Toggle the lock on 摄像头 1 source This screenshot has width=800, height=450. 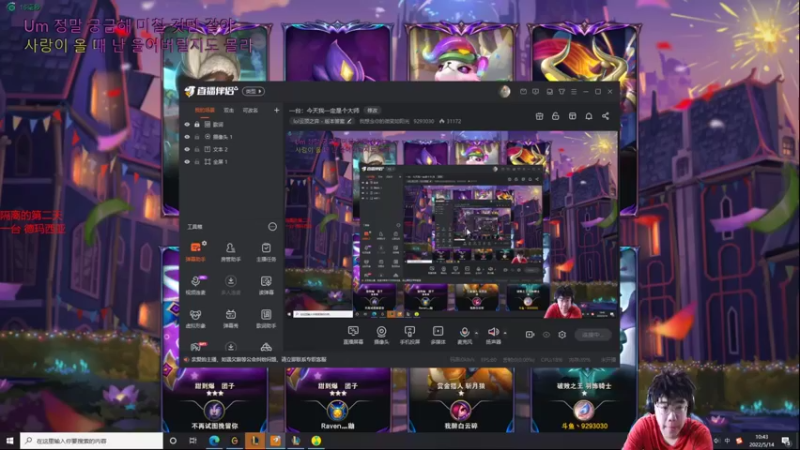(197, 137)
